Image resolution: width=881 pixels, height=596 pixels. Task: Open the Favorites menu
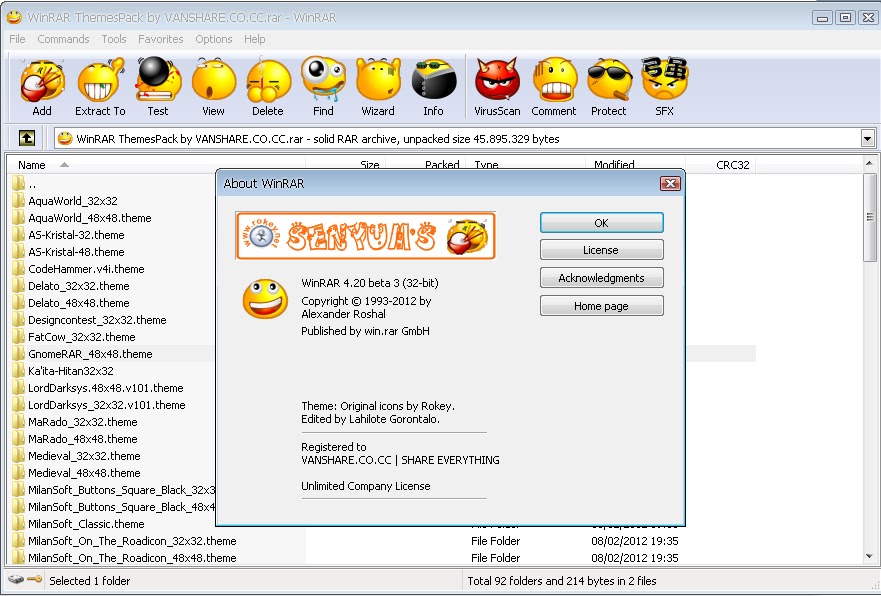(161, 39)
